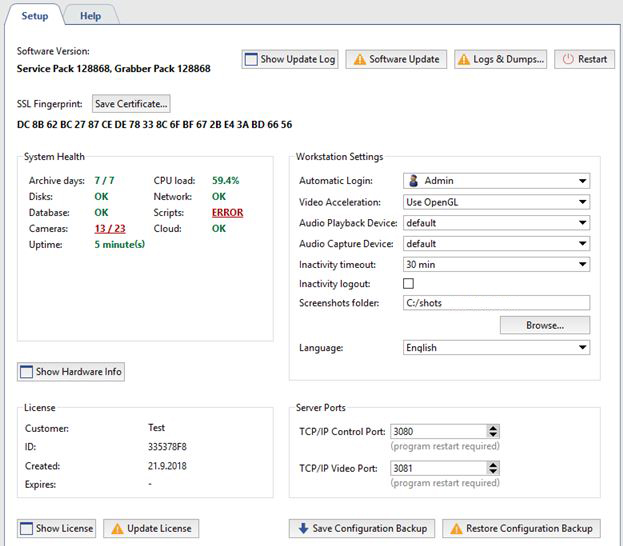
Task: Click the Save Certificate button
Action: tap(131, 104)
